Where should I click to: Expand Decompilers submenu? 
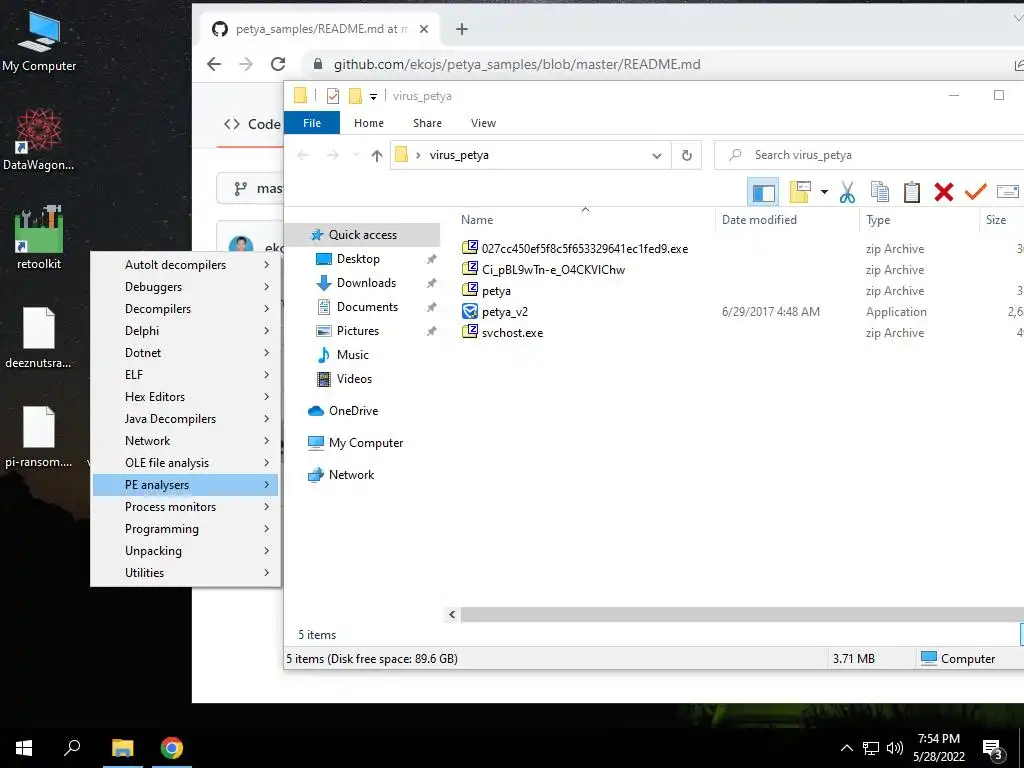tap(185, 309)
